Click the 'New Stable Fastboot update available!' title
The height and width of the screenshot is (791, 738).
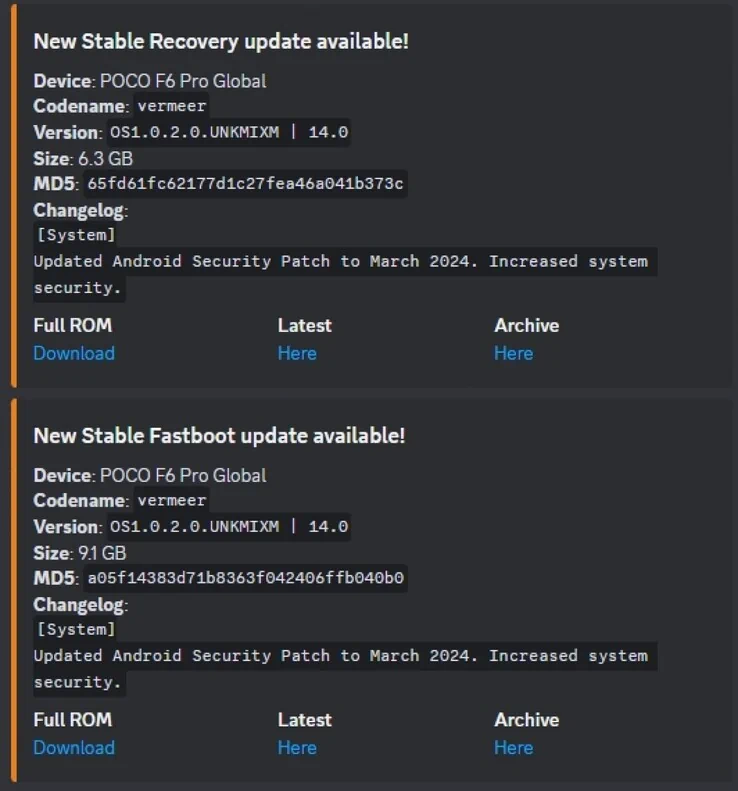pyautogui.click(x=219, y=436)
